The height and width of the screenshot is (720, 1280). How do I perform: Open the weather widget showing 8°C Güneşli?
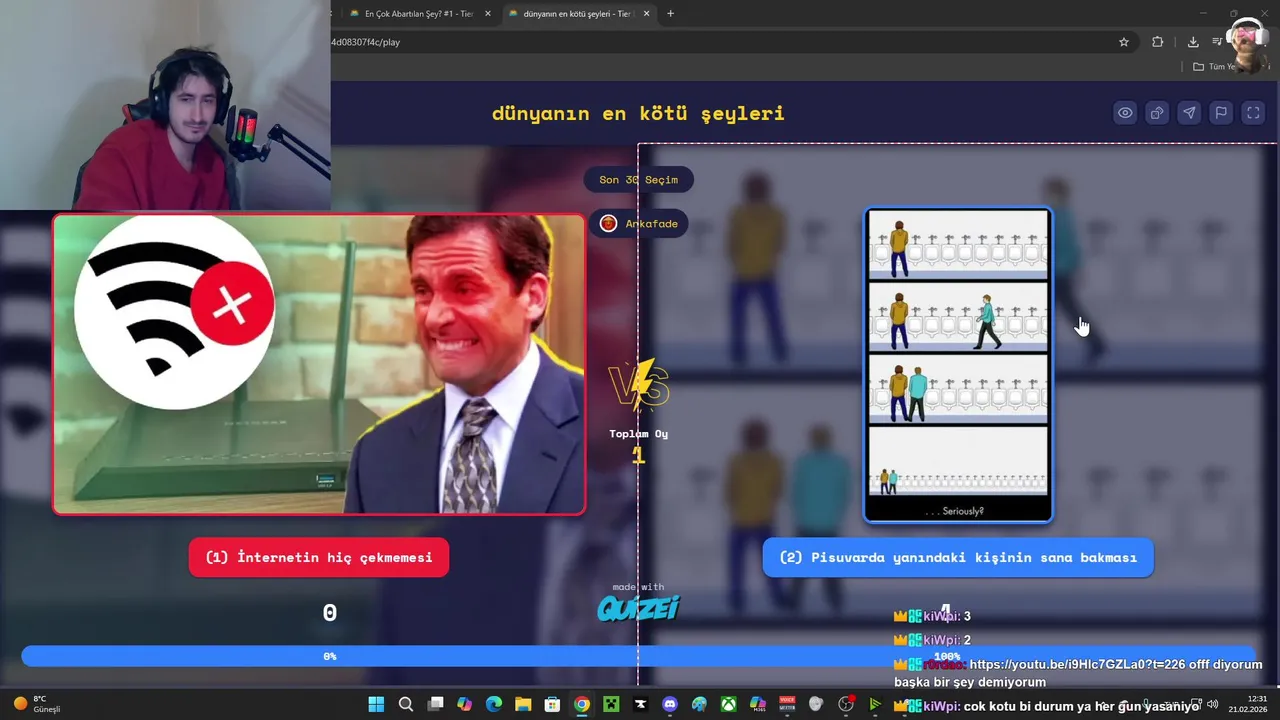[37, 704]
